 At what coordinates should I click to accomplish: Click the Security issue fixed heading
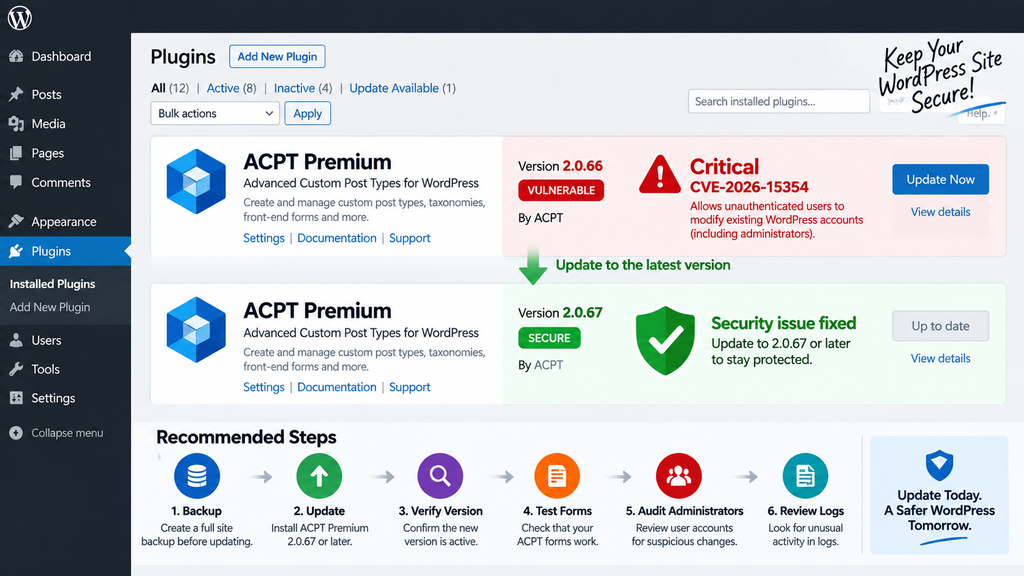pos(783,323)
